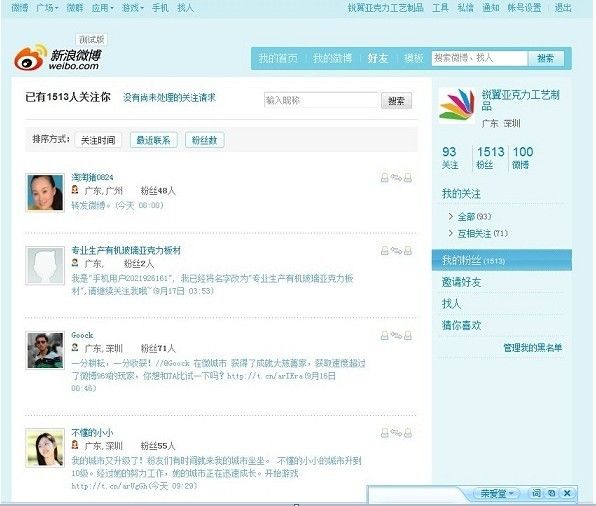Click mutual-follow icon for 专业生产有机玻璃亚克力板材
The width and height of the screenshot is (596, 506).
click(396, 251)
